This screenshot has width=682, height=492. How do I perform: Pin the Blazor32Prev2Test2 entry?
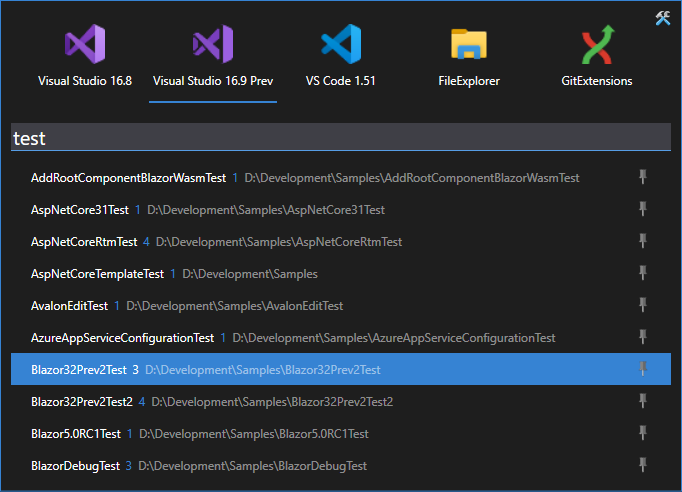[642, 401]
